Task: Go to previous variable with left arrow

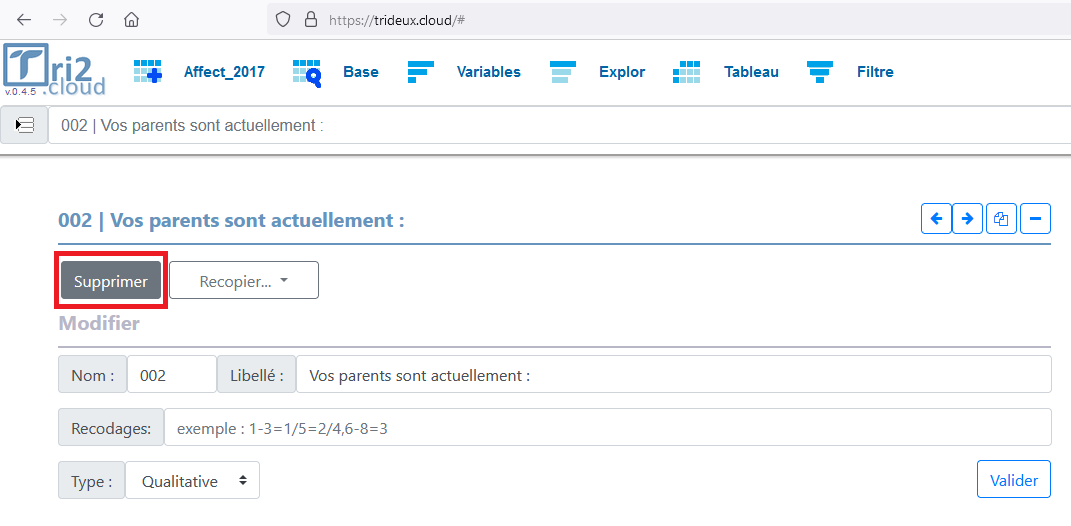Action: click(936, 219)
